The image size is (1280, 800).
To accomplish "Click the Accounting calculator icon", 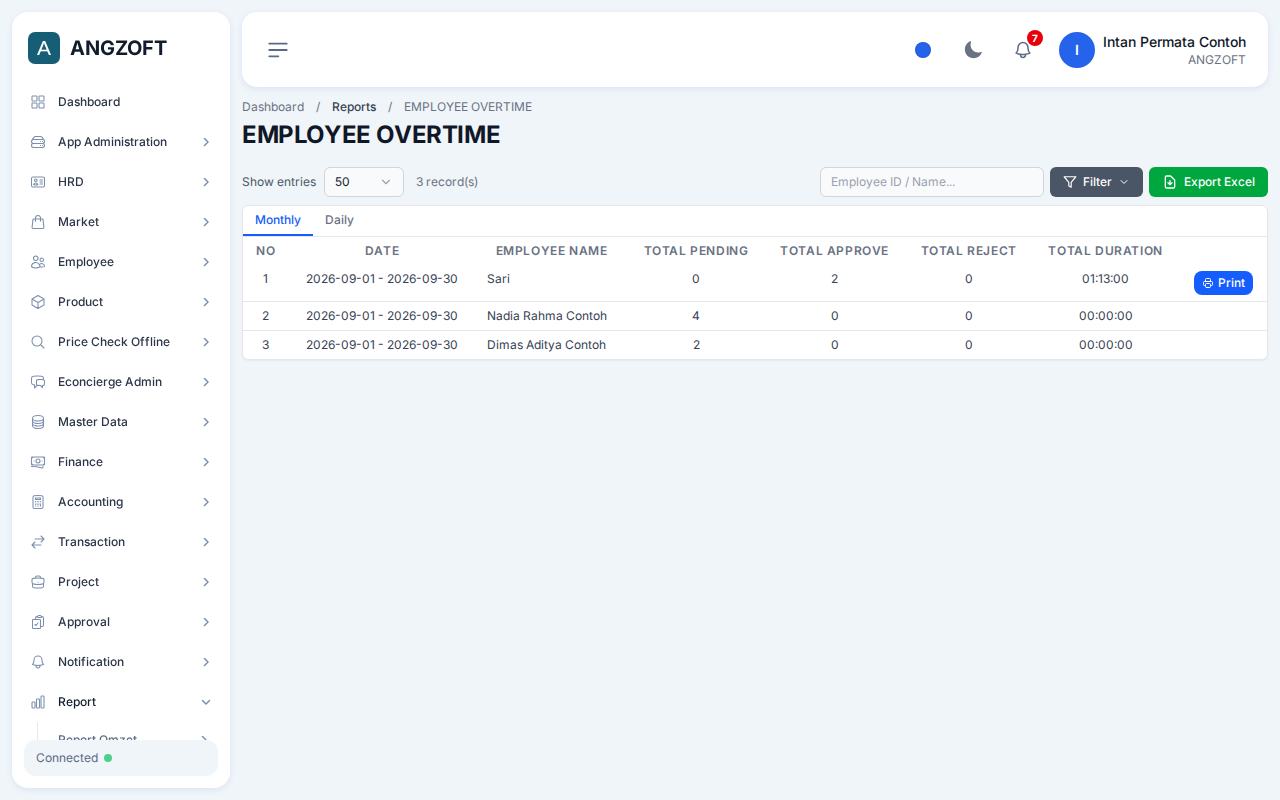I will (38, 502).
